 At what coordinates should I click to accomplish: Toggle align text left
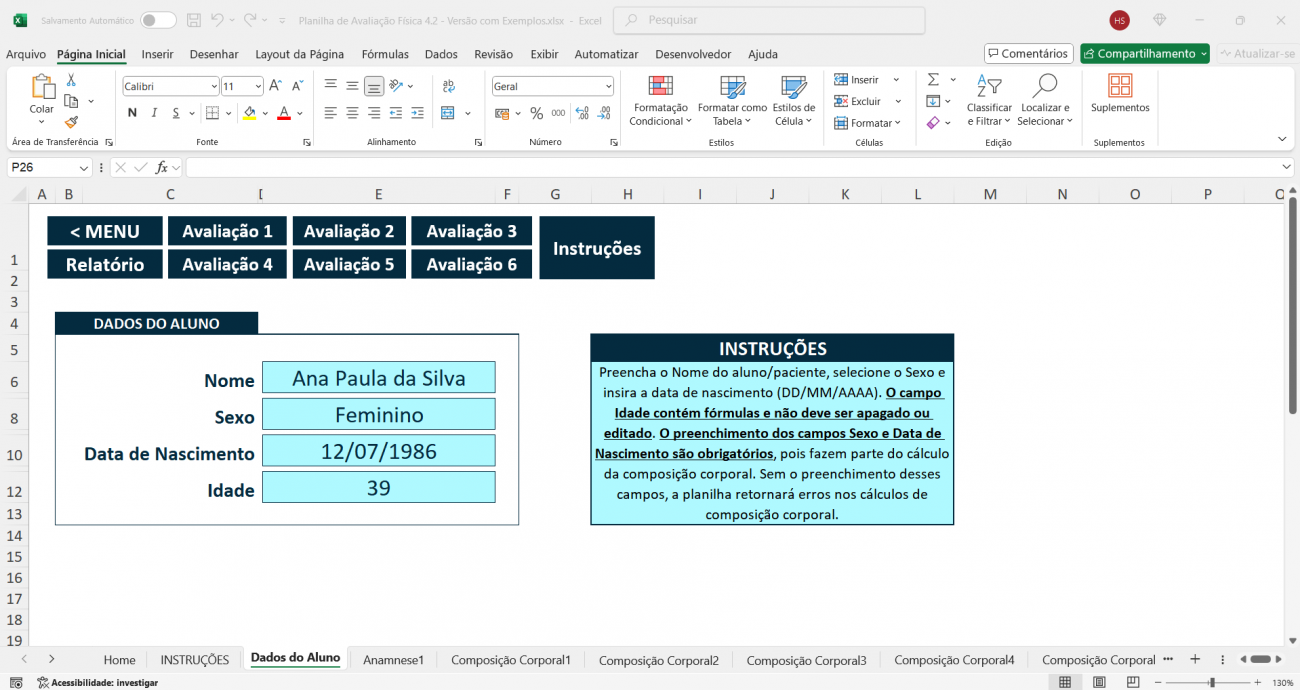coord(330,113)
